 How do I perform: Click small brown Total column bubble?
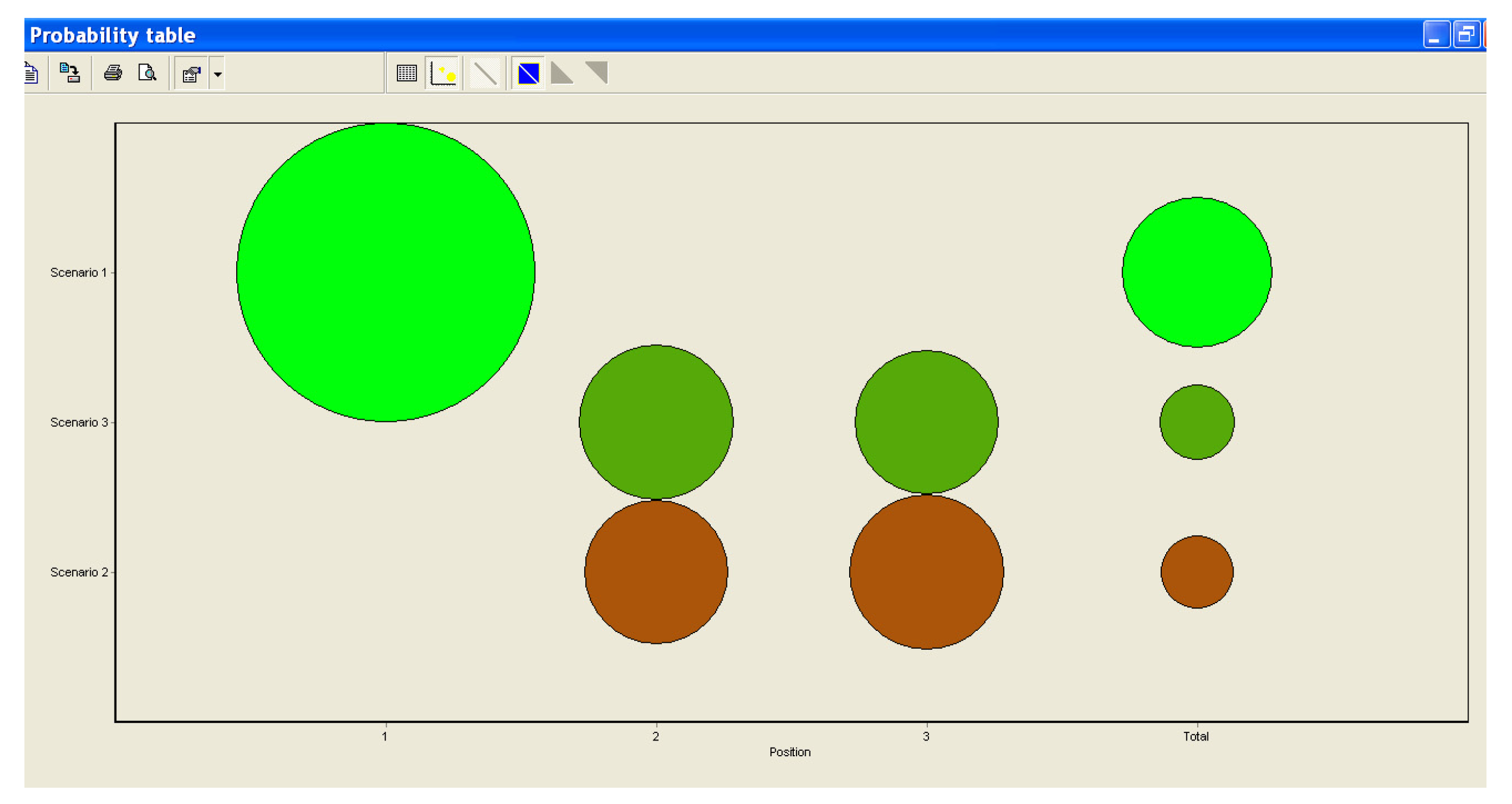pos(1196,572)
